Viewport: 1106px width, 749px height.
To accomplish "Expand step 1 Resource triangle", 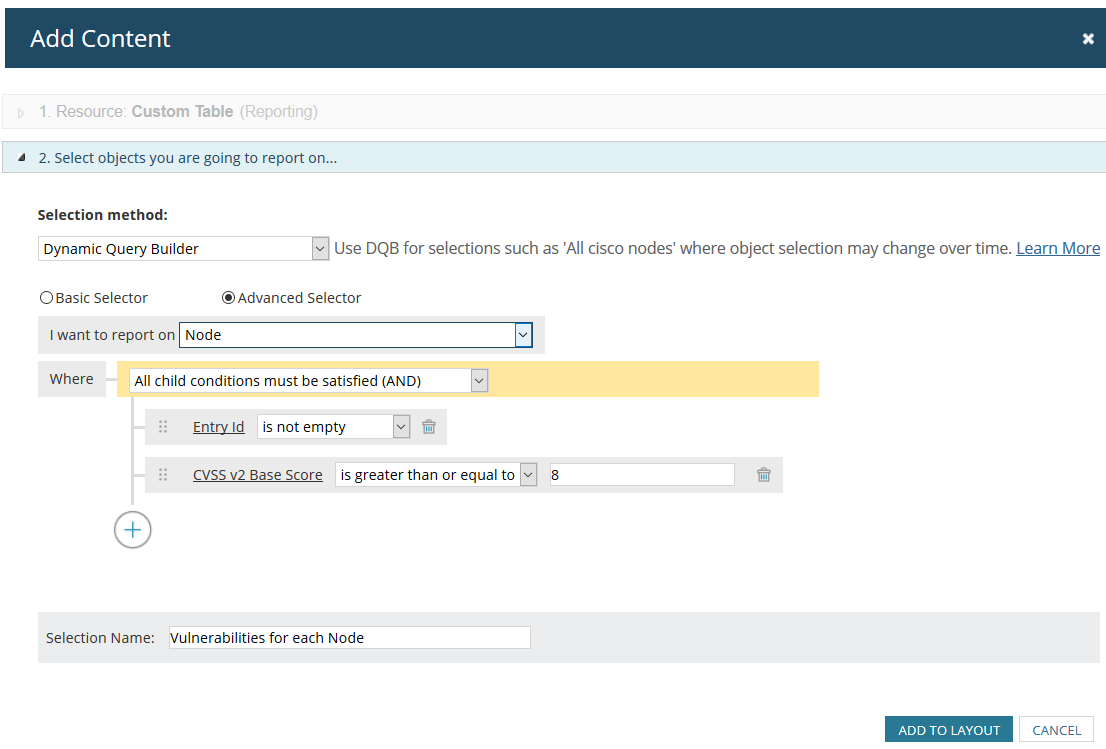I will point(22,113).
